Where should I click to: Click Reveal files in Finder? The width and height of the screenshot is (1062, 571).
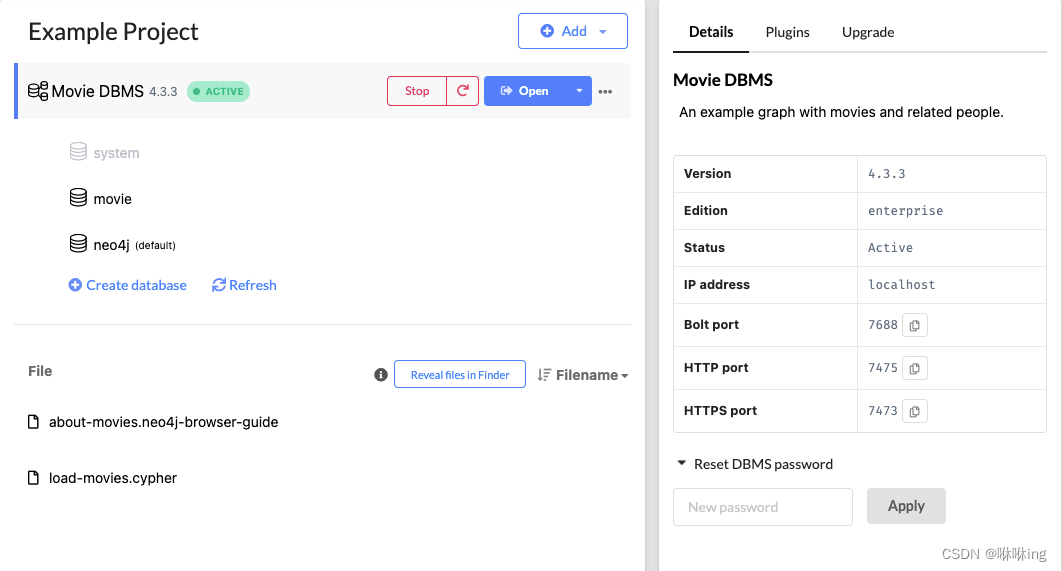click(x=460, y=375)
